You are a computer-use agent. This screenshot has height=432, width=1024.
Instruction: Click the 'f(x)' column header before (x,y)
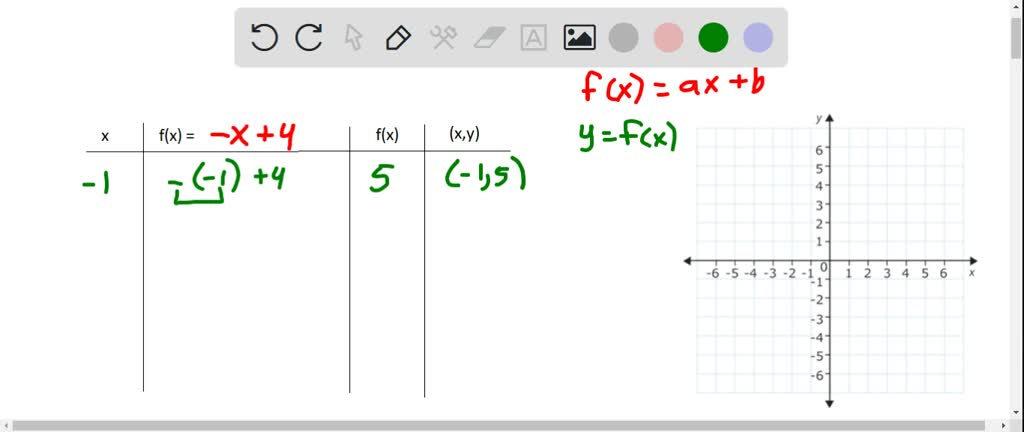[x=387, y=135]
